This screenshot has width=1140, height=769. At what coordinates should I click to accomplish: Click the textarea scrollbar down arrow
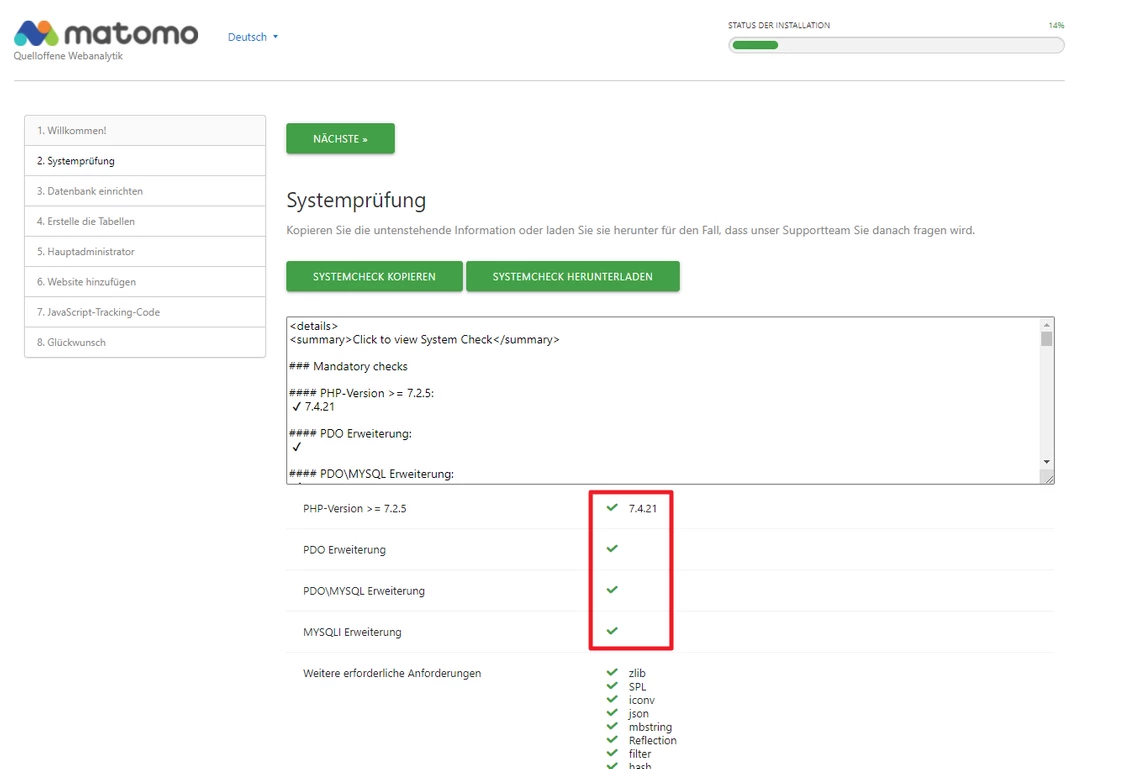click(1046, 462)
